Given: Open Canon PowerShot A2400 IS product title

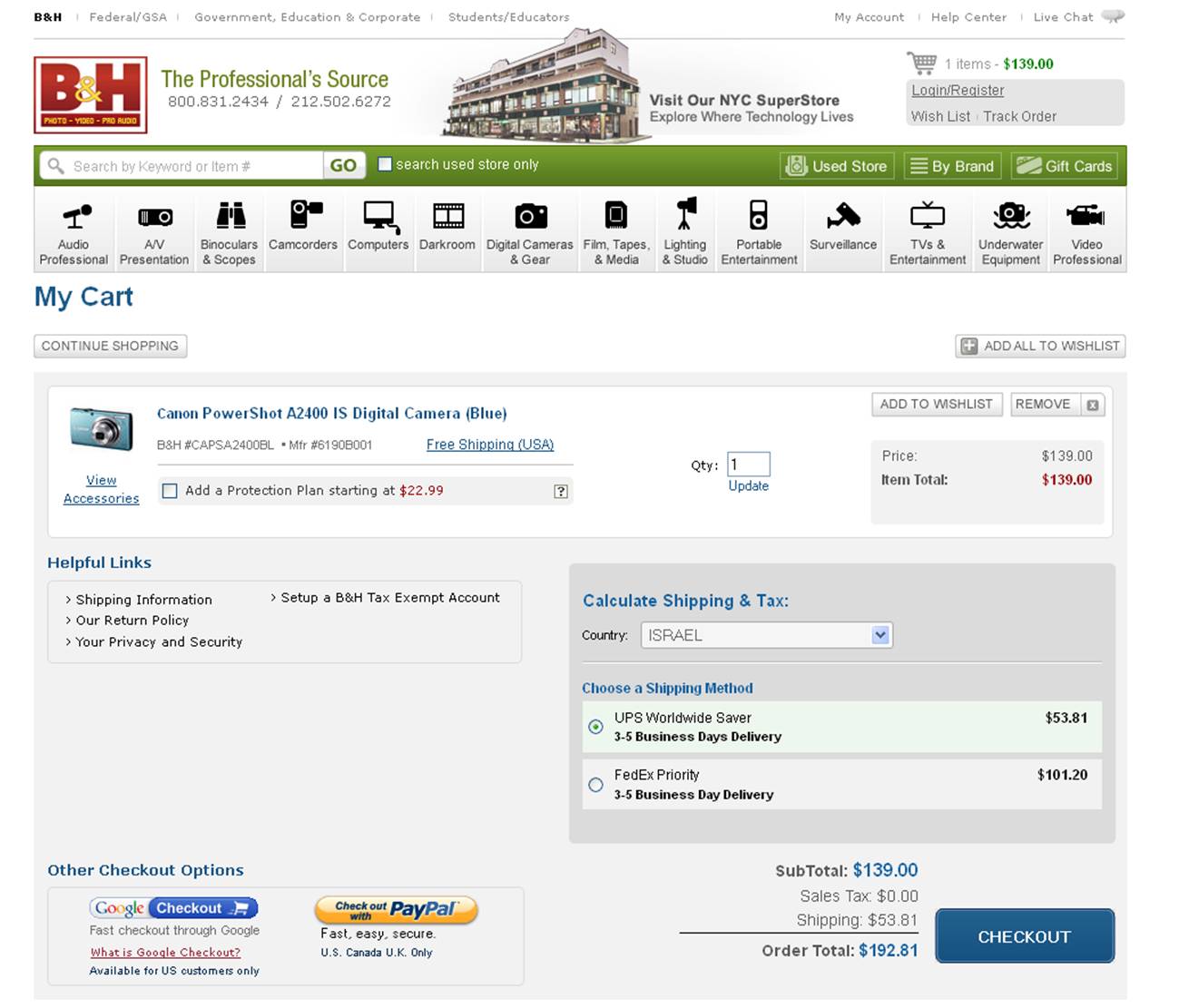Looking at the screenshot, I should point(332,413).
